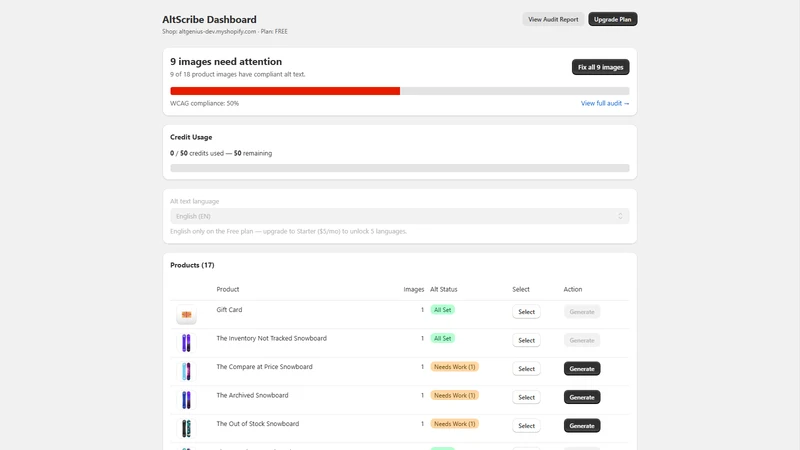Click the Product column header

click(228, 289)
